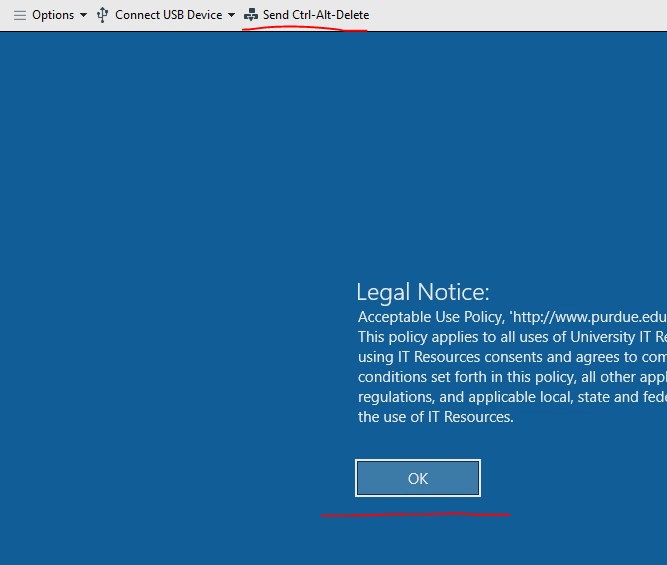This screenshot has height=565, width=667.
Task: Expand the Connect USB Device dropdown arrow
Action: pyautogui.click(x=231, y=16)
